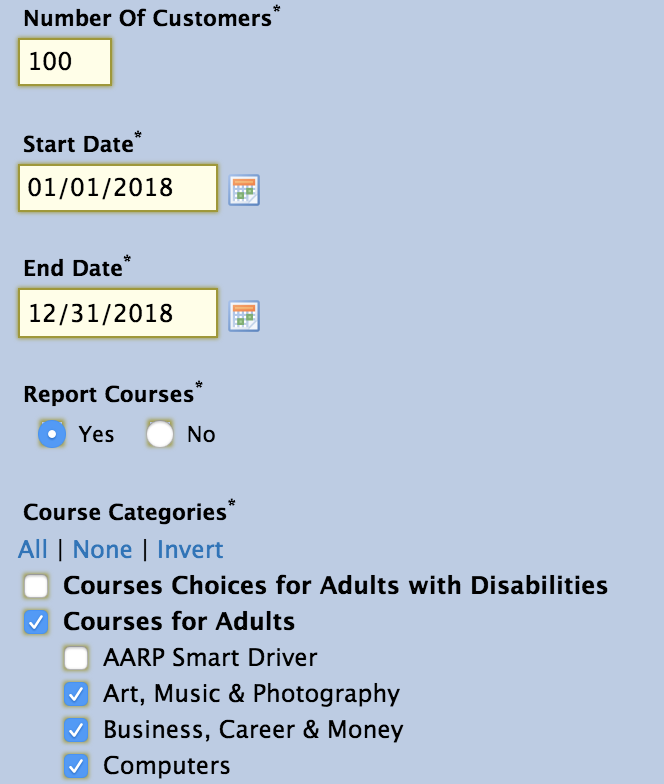Click the Computers category label

click(166, 766)
